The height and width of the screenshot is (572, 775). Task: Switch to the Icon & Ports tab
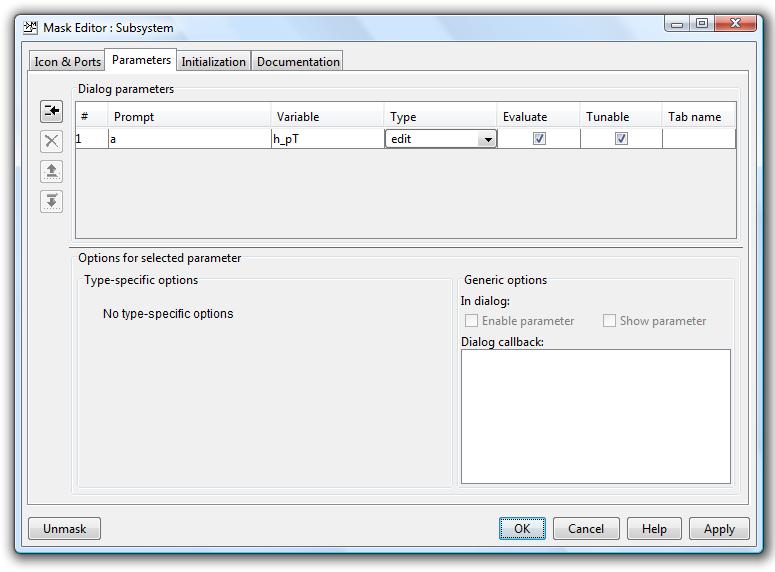point(67,62)
